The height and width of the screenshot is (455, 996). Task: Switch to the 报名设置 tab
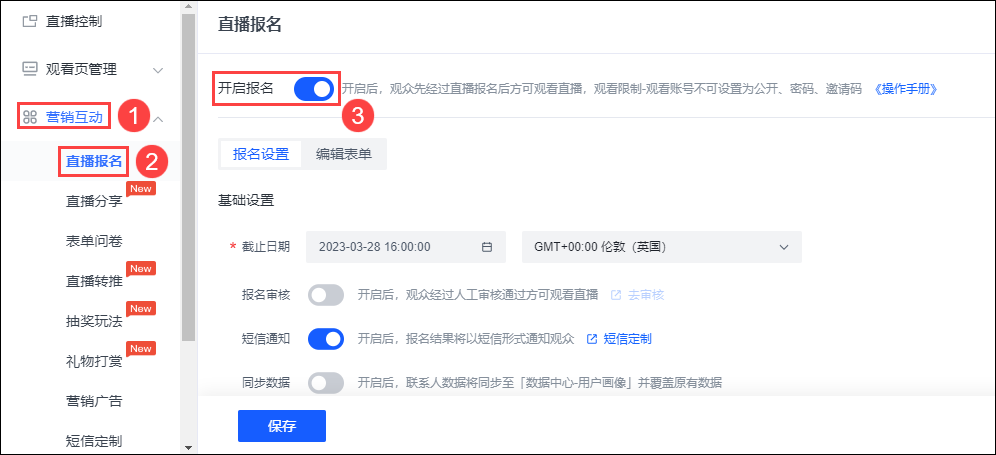coord(261,154)
